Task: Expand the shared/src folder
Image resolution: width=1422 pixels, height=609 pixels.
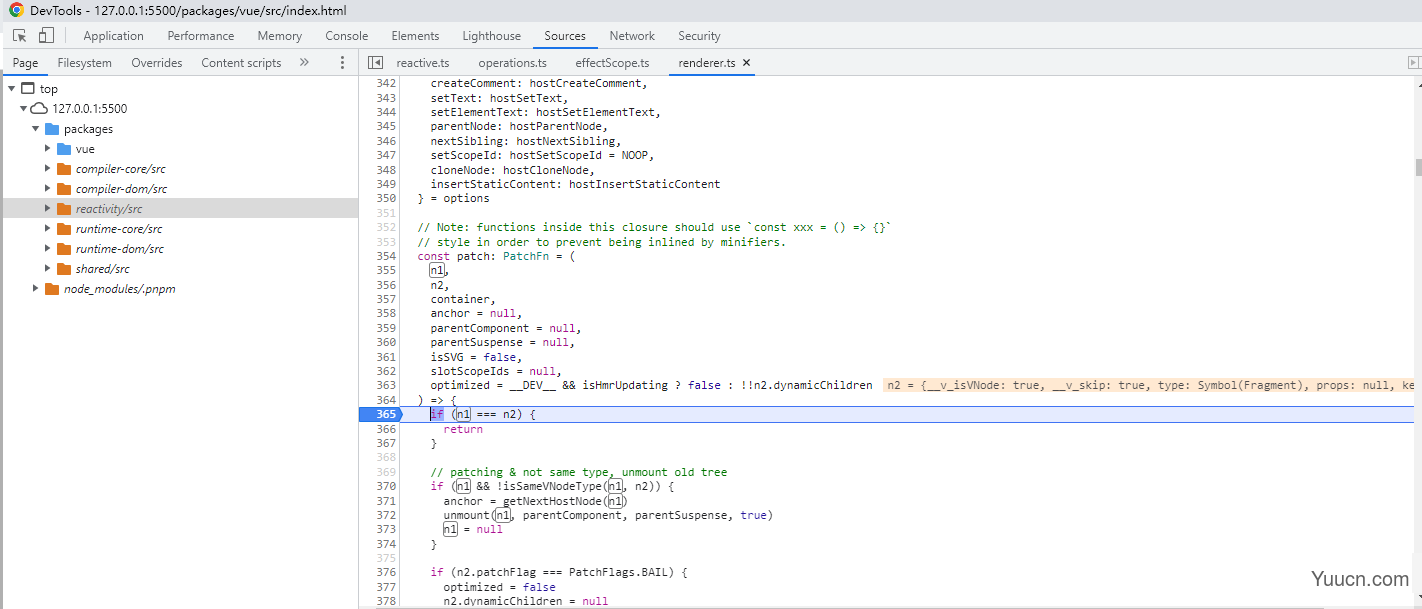Action: pyautogui.click(x=47, y=268)
